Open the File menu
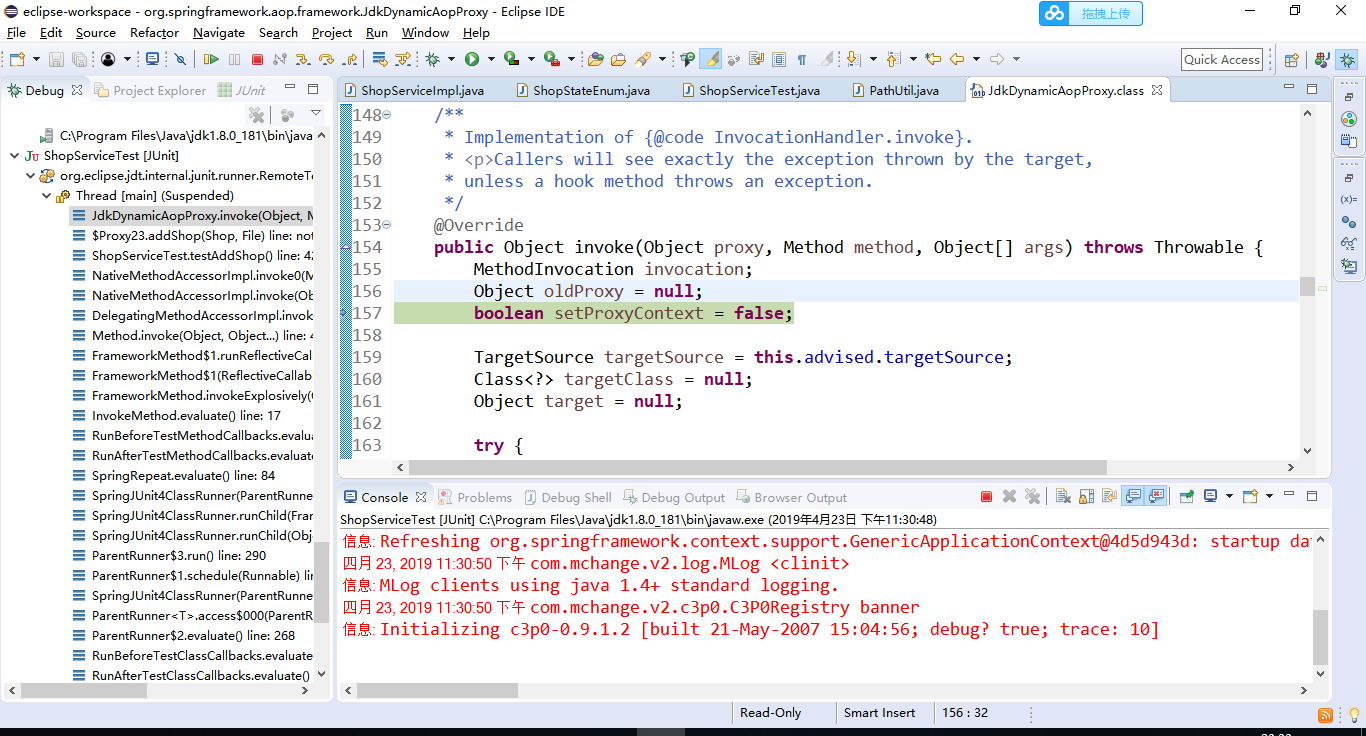The width and height of the screenshot is (1366, 736). (17, 32)
